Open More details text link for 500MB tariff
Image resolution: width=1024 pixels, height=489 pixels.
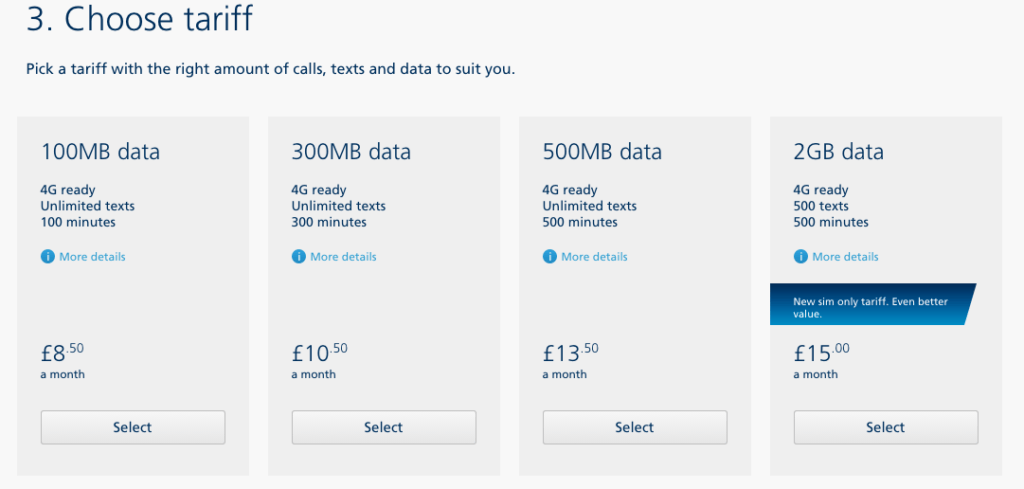tap(594, 257)
